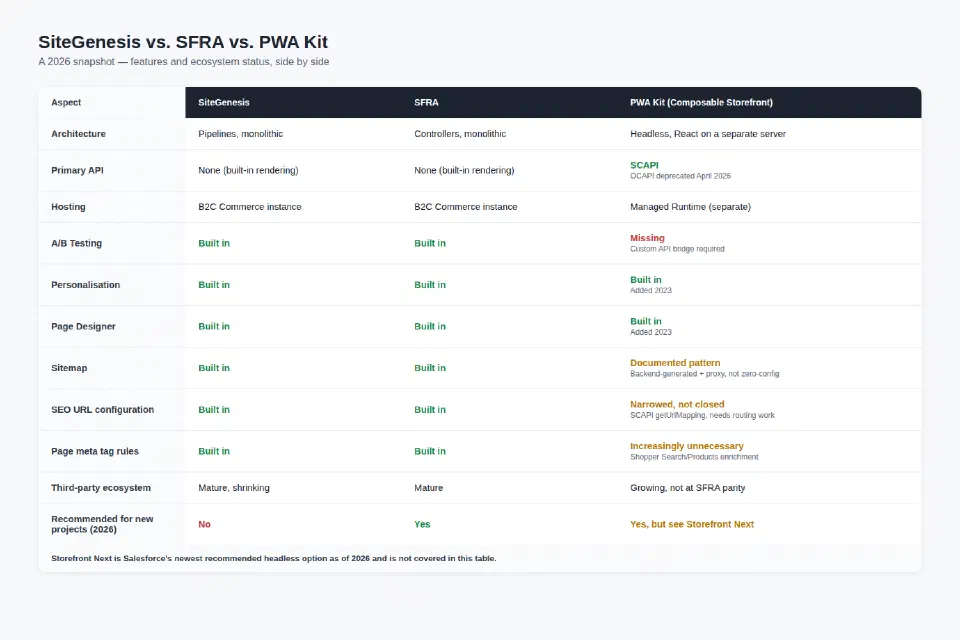Click the 'Pipelines, monolithic' cell

(241, 134)
